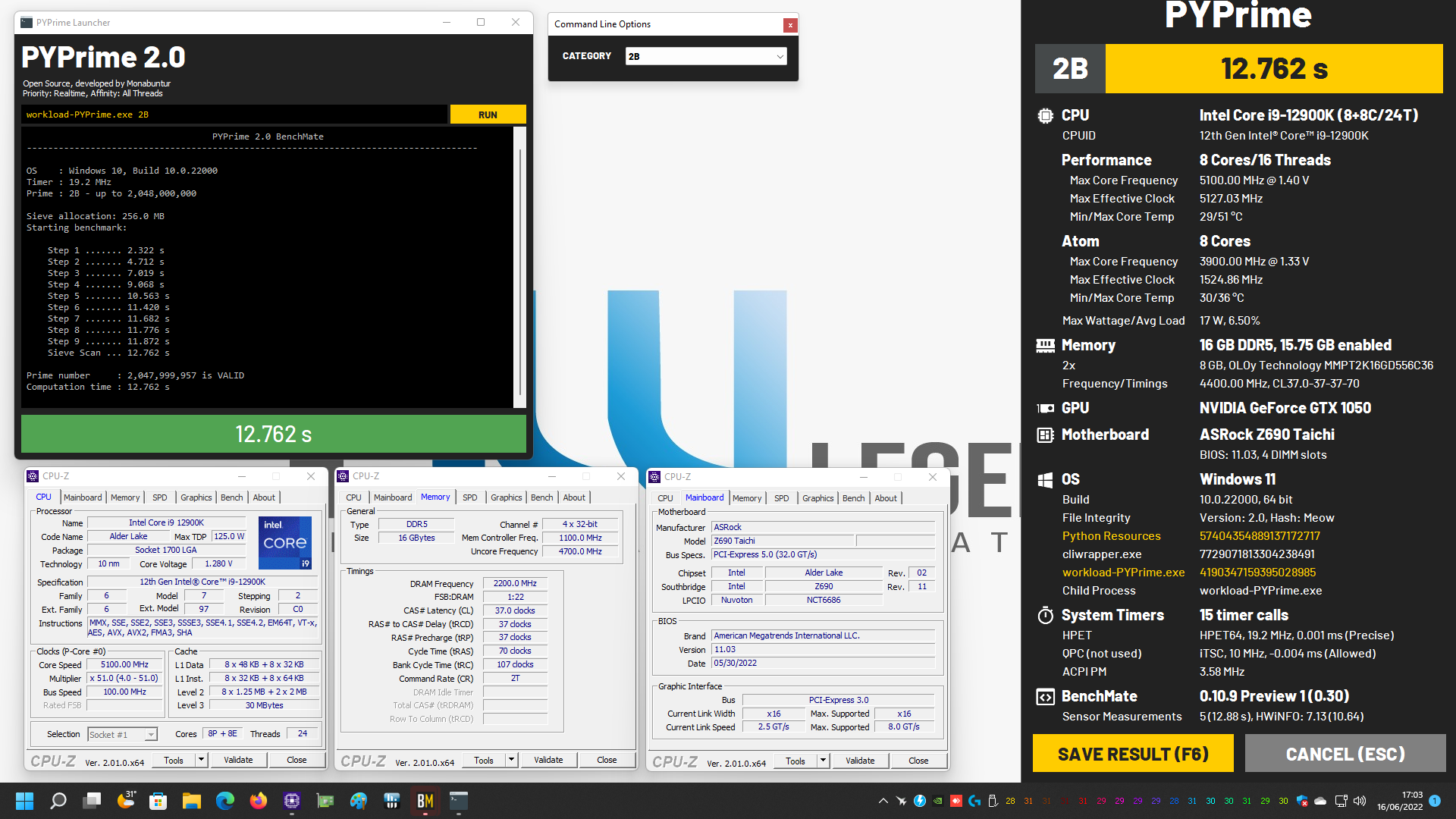Open Task View from the taskbar
Viewport: 1456px width, 819px height.
pyautogui.click(x=93, y=801)
